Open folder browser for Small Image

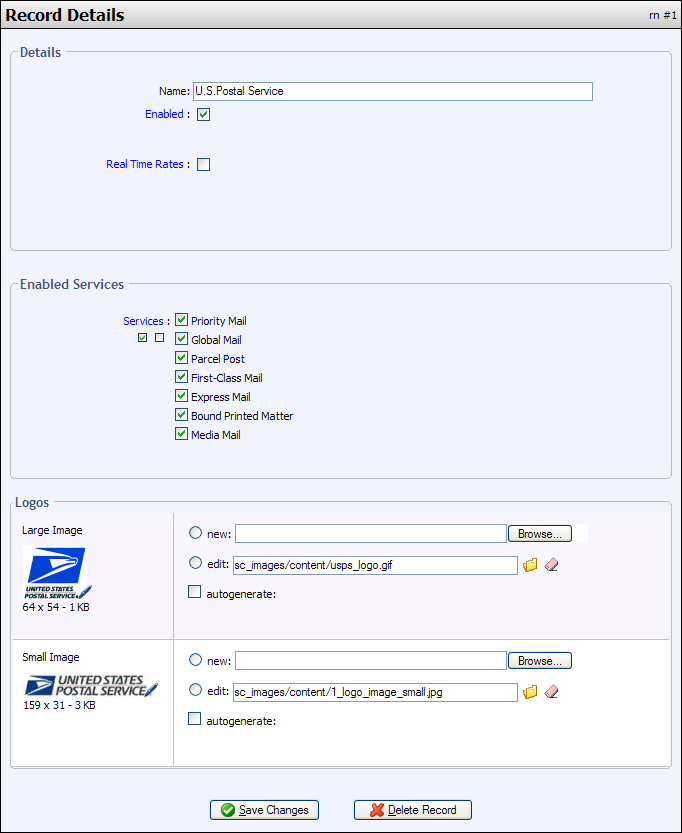click(x=530, y=691)
